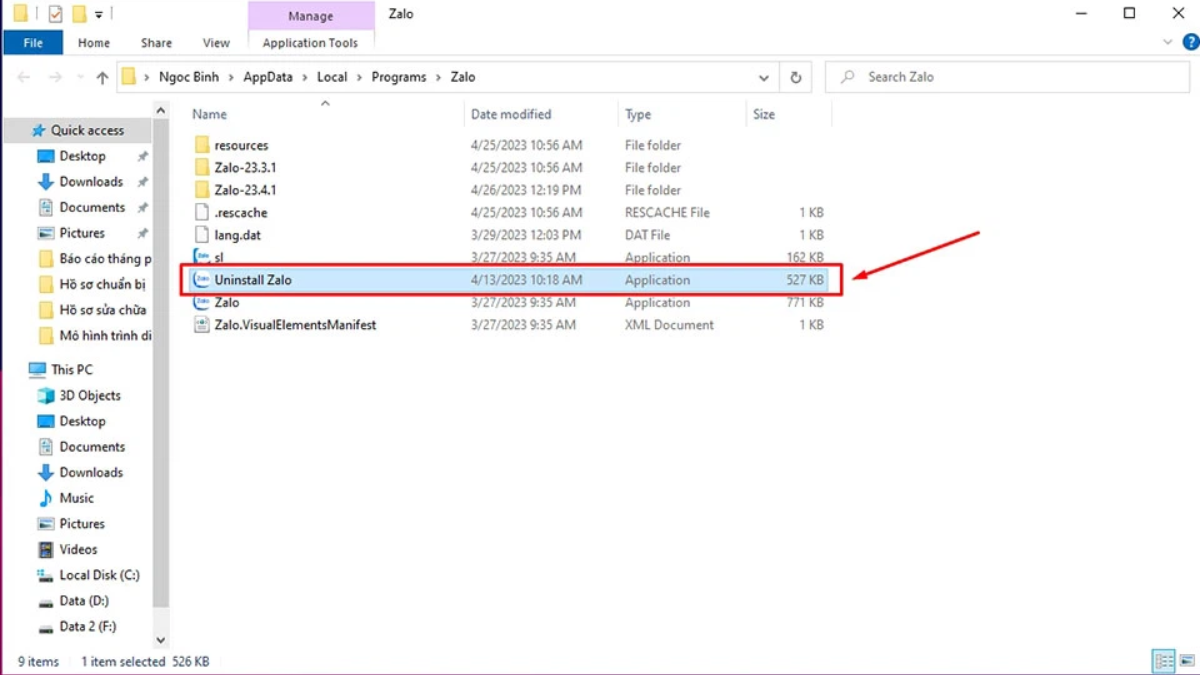Open pinned Documents under Quick access
1200x675 pixels.
coord(92,207)
